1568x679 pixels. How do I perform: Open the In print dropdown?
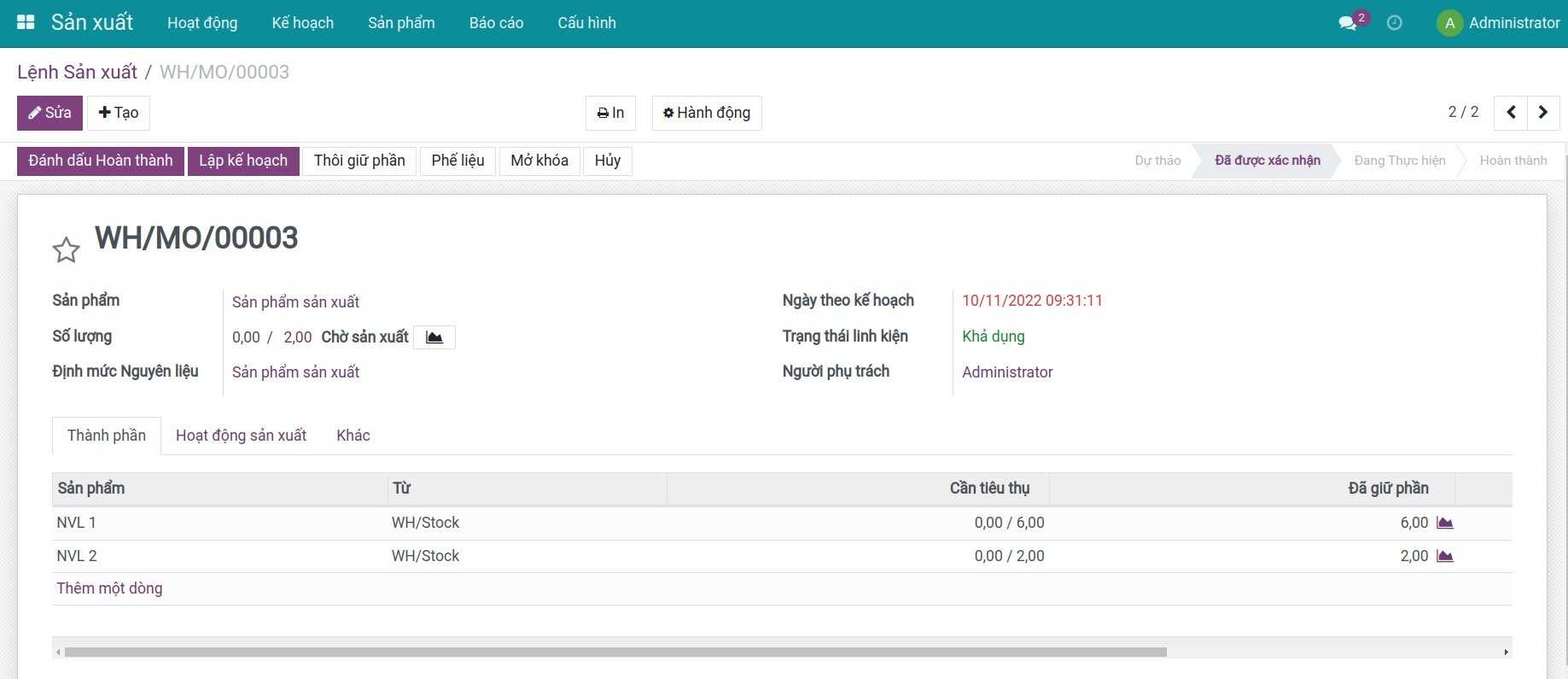610,113
